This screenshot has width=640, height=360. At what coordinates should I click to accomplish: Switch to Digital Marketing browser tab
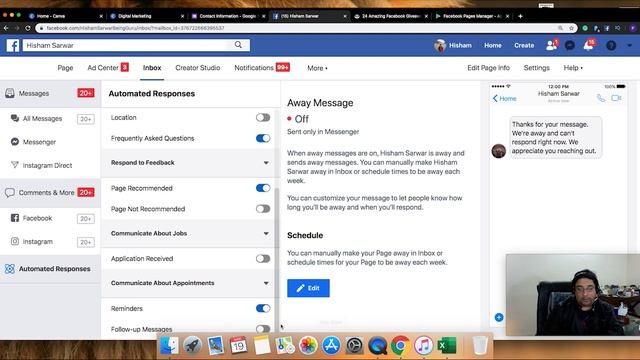(x=147, y=16)
